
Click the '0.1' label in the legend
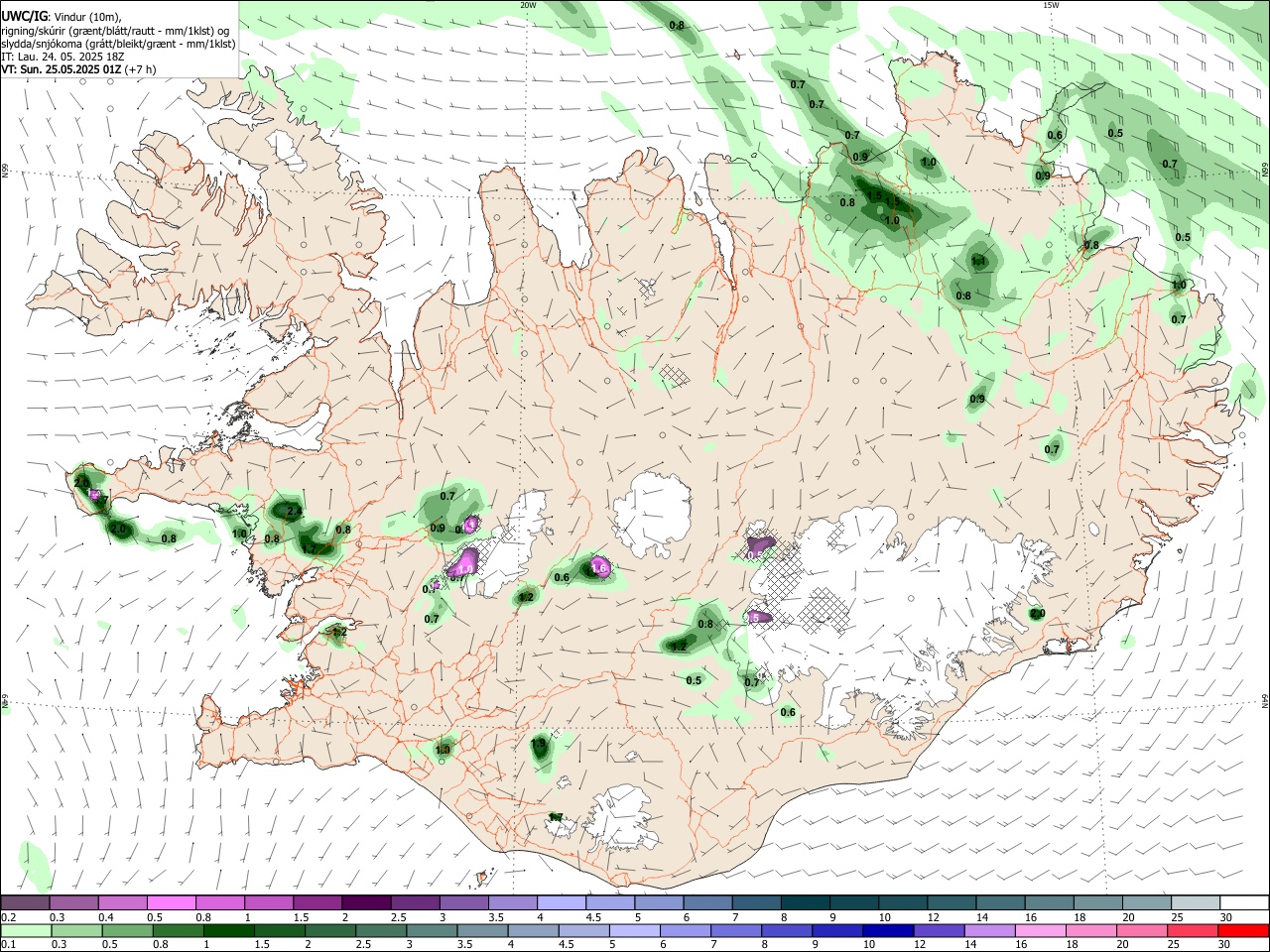coord(8,945)
